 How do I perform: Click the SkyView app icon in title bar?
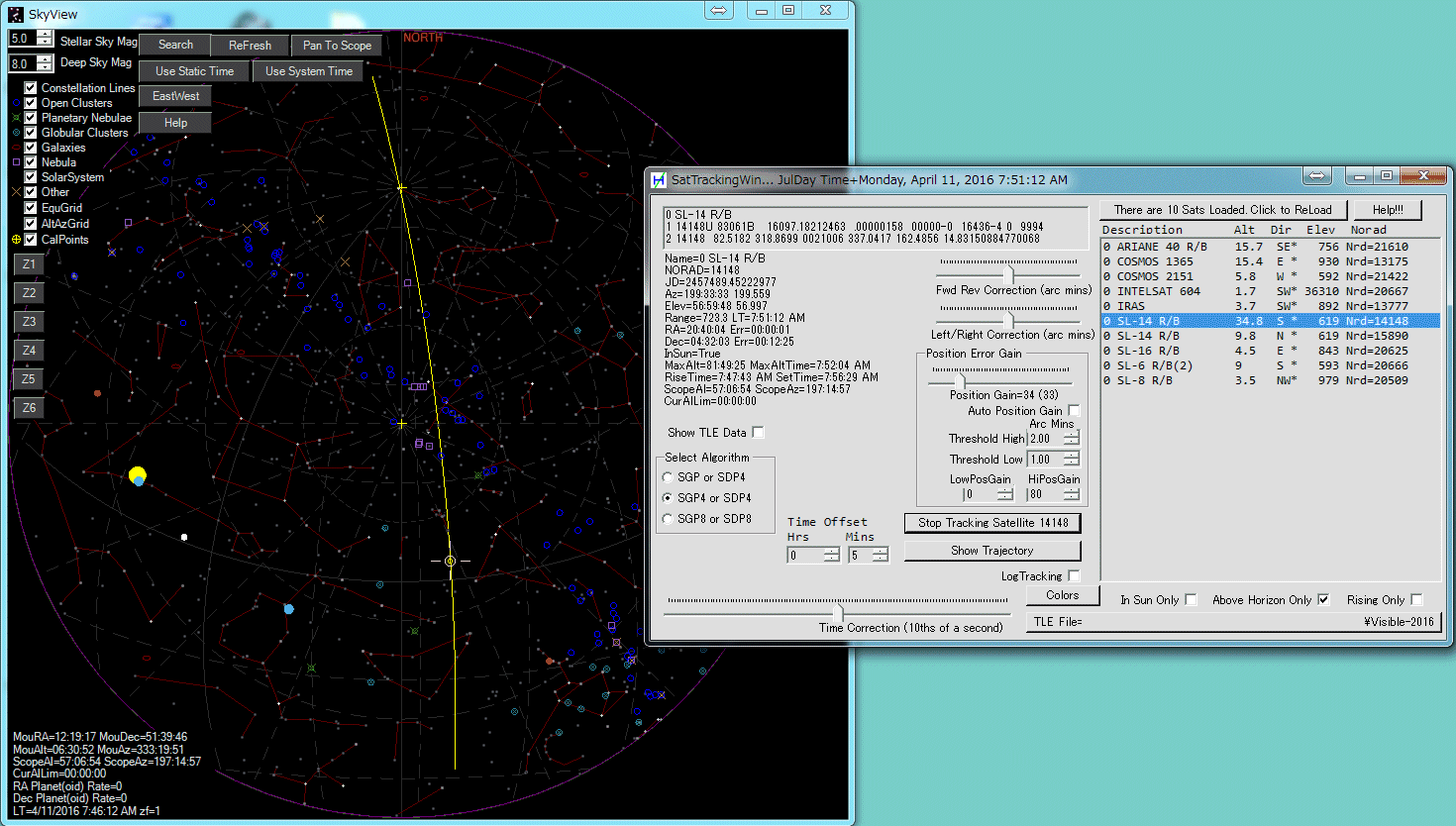[16, 14]
